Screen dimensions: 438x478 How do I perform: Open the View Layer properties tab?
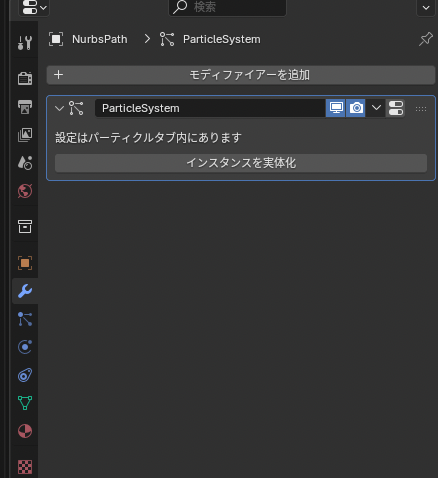25,135
